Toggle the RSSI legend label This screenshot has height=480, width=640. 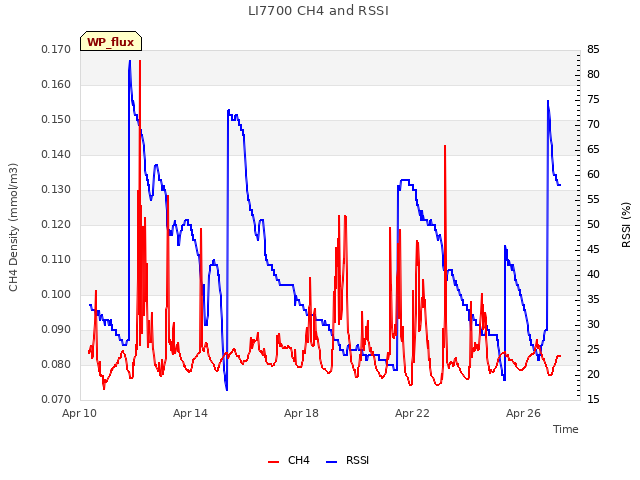coord(357,460)
